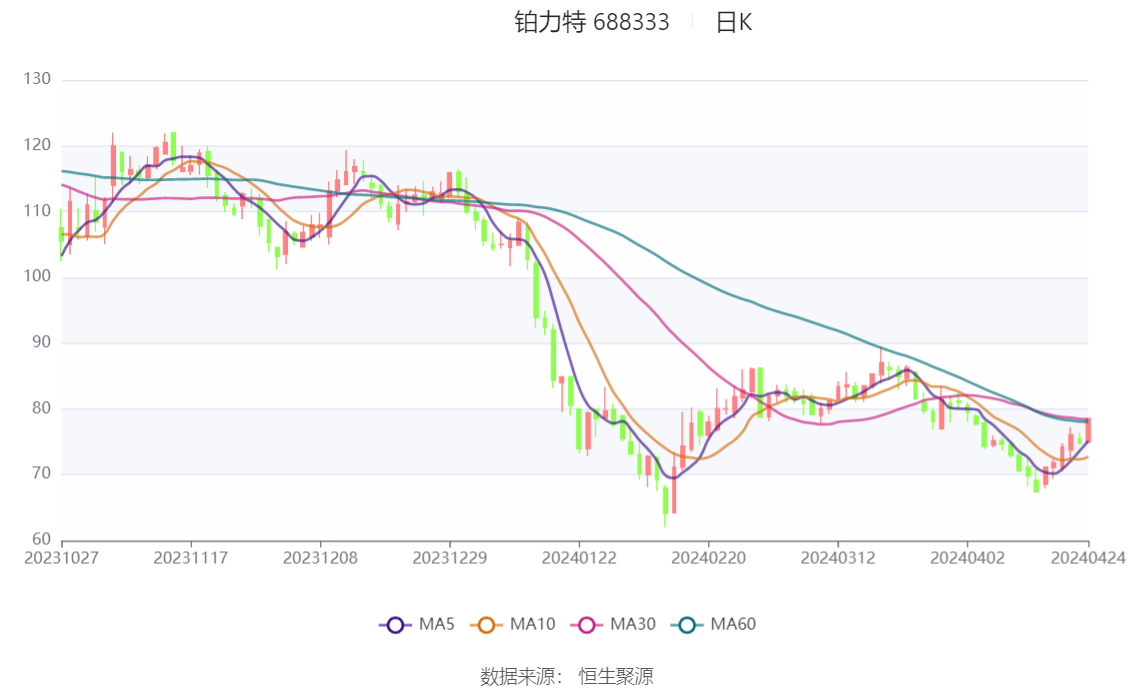
Task: Click the MA10 legend label text
Action: pyautogui.click(x=532, y=624)
